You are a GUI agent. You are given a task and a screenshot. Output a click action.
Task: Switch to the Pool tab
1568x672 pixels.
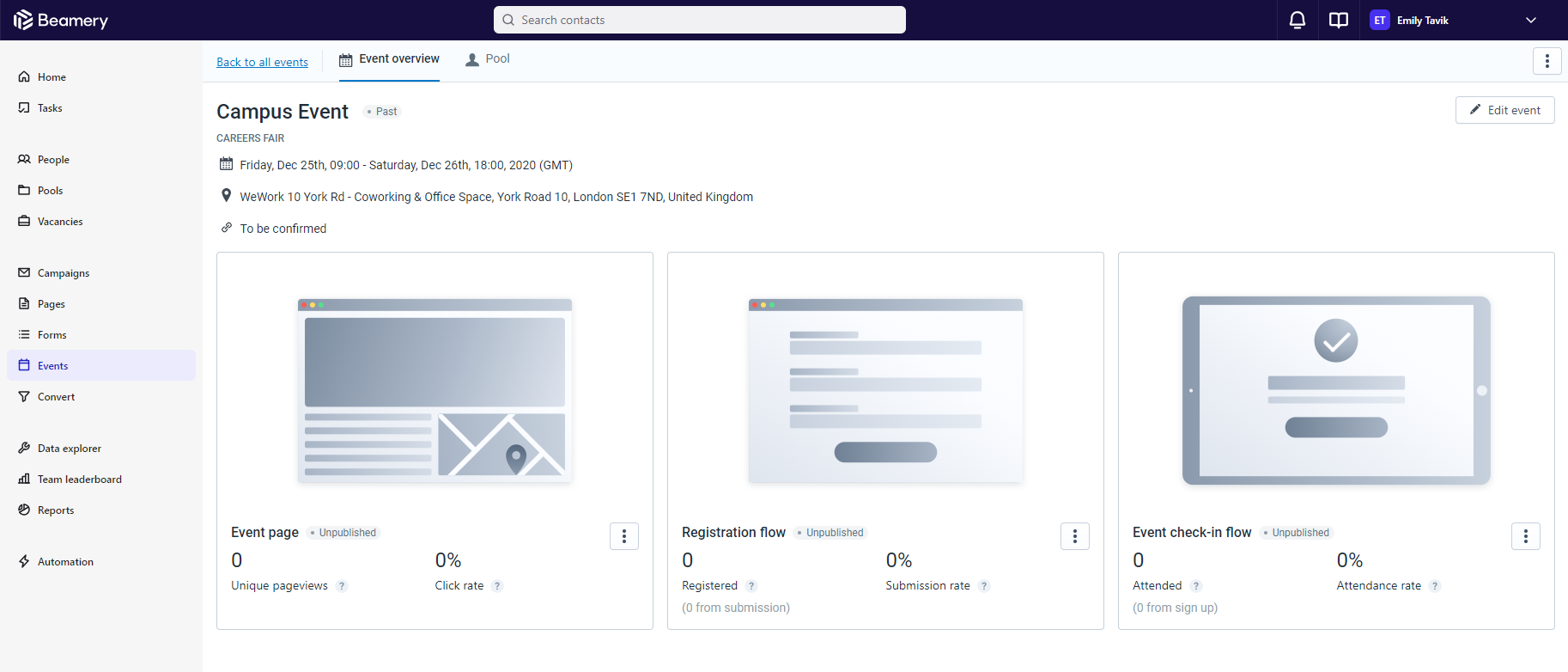[488, 59]
